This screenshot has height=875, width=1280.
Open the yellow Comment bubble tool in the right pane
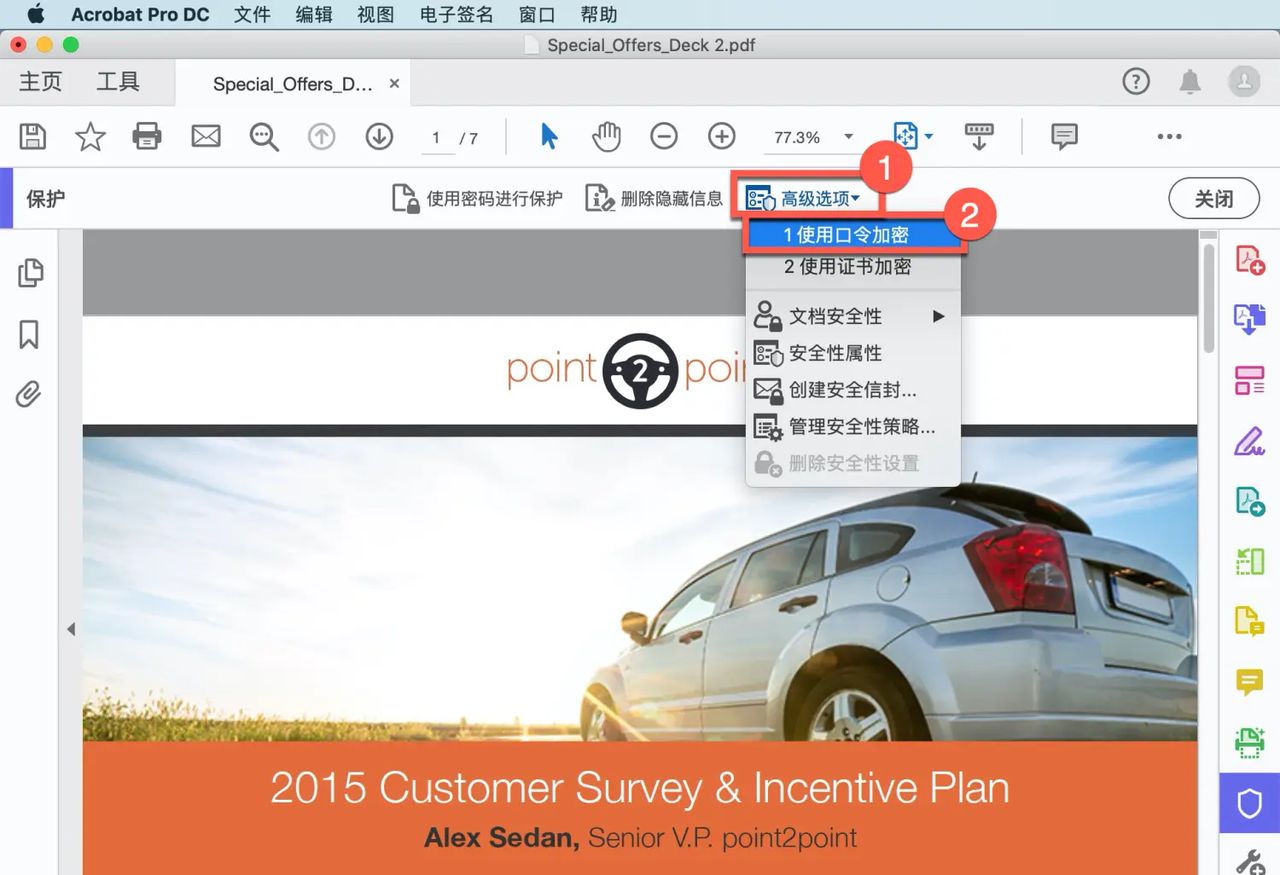[1250, 682]
